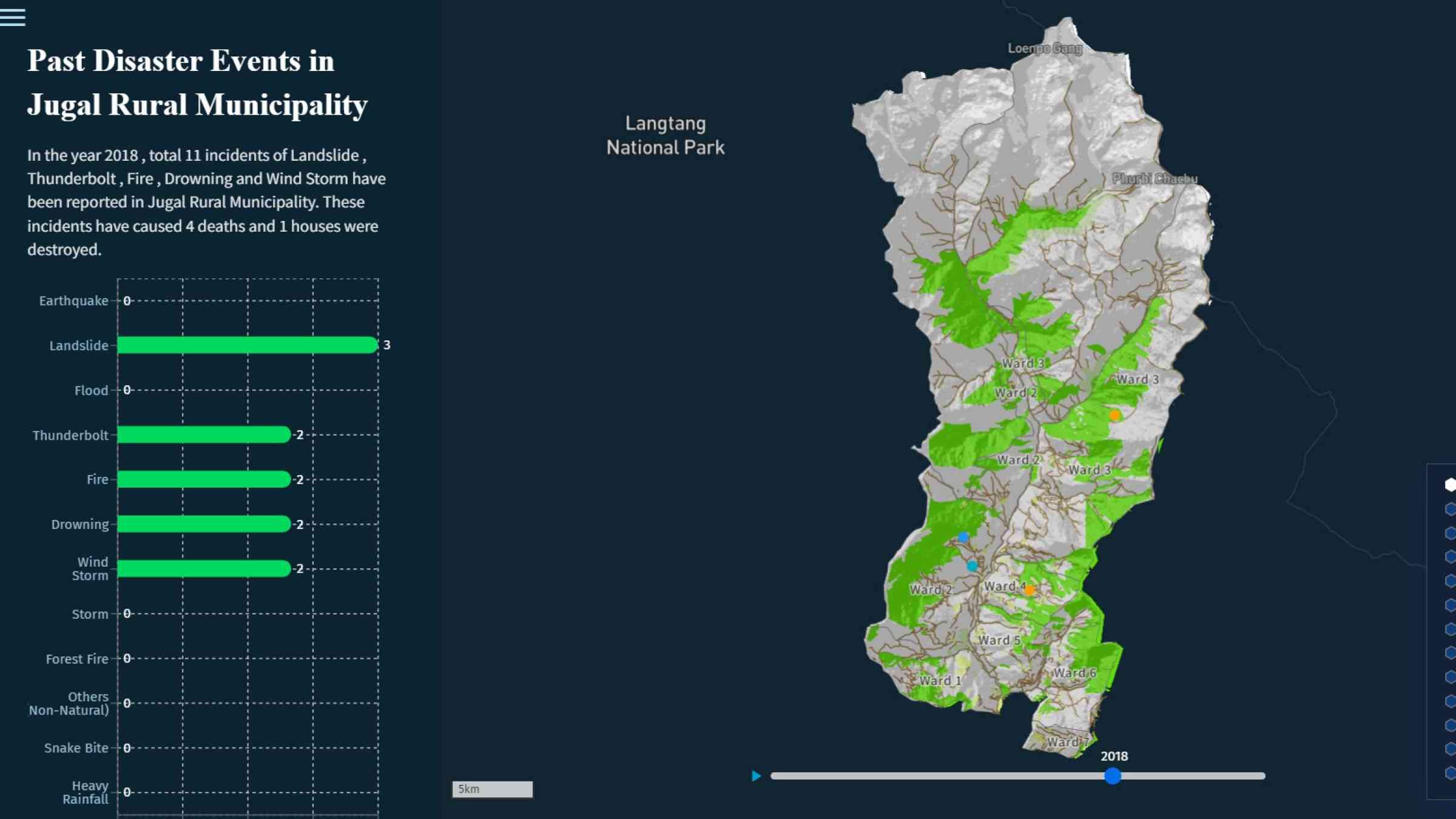Image resolution: width=1456 pixels, height=819 pixels.
Task: Click the 'Thunderbolt' chart label
Action: (70, 436)
